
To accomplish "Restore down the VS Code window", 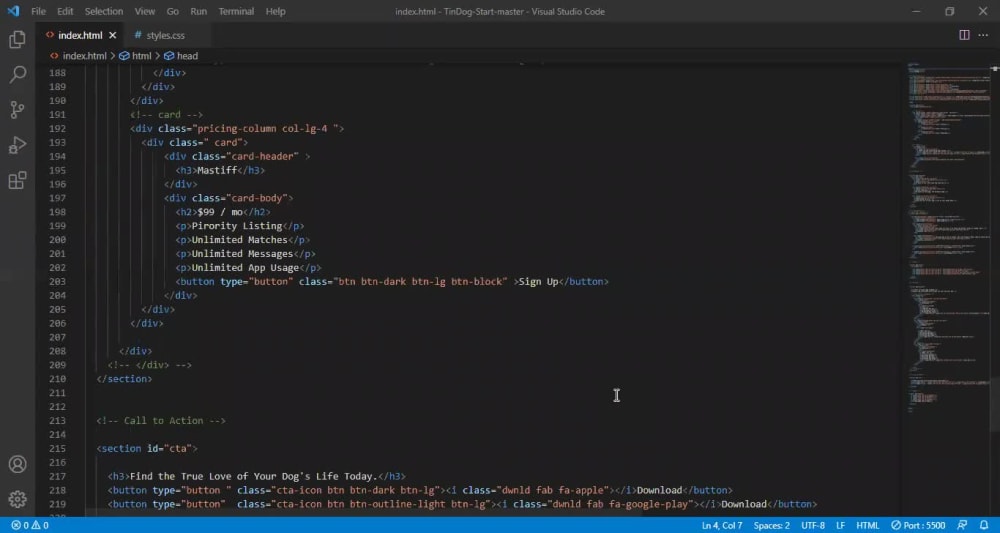I will tap(950, 11).
